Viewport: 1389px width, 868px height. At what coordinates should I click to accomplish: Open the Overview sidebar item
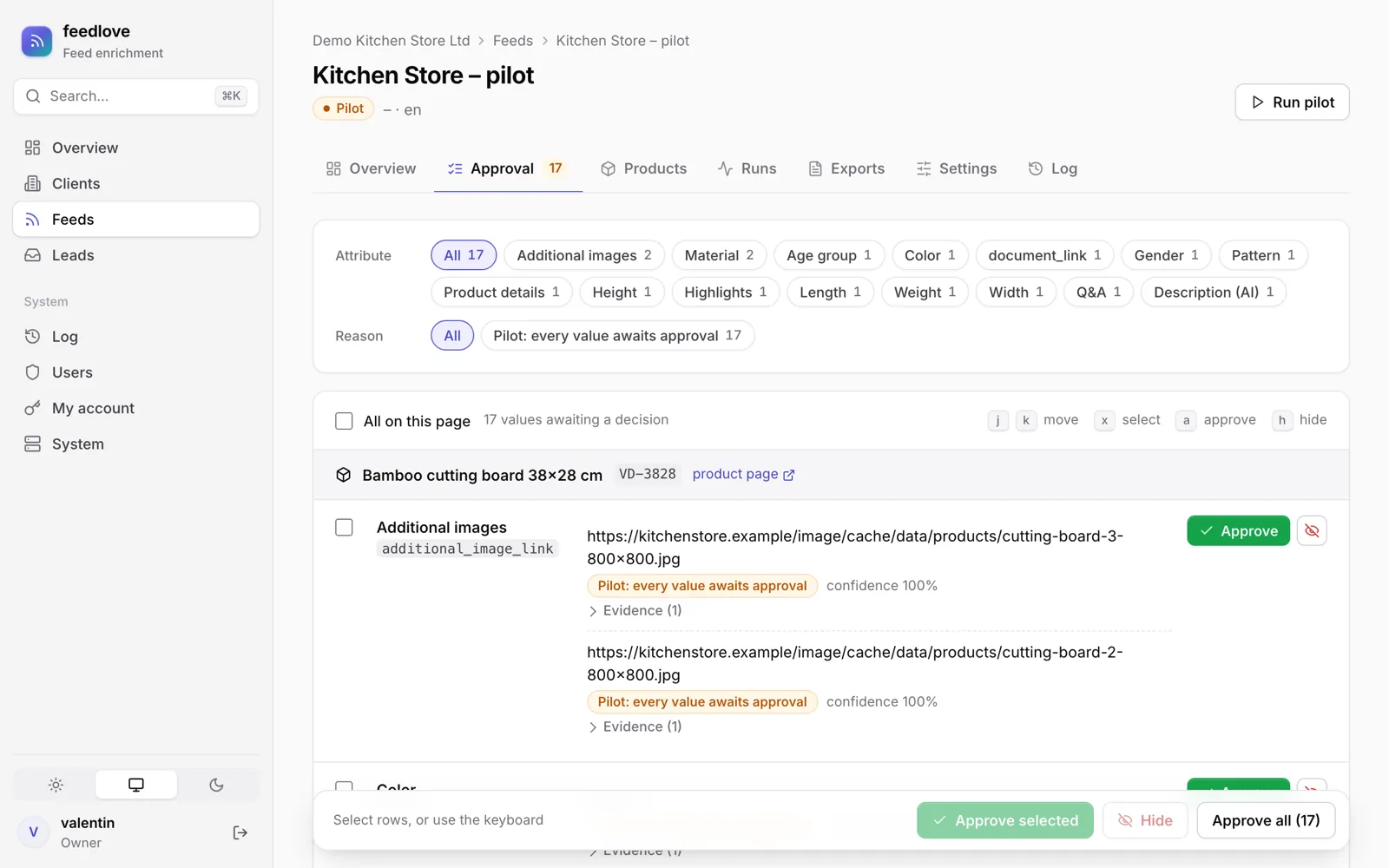(x=136, y=148)
